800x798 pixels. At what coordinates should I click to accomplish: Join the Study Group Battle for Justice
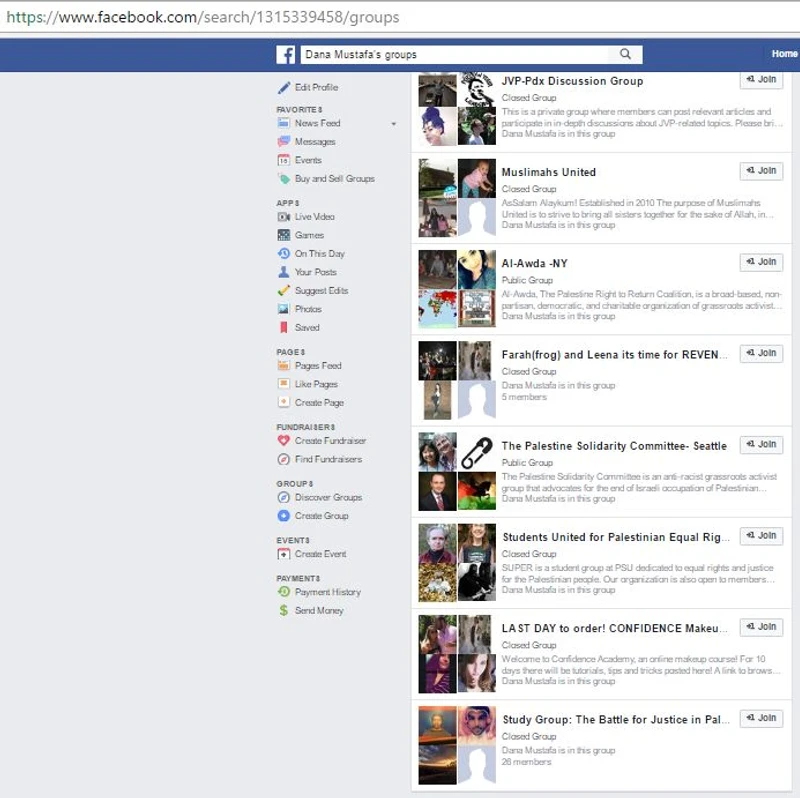[x=761, y=718]
